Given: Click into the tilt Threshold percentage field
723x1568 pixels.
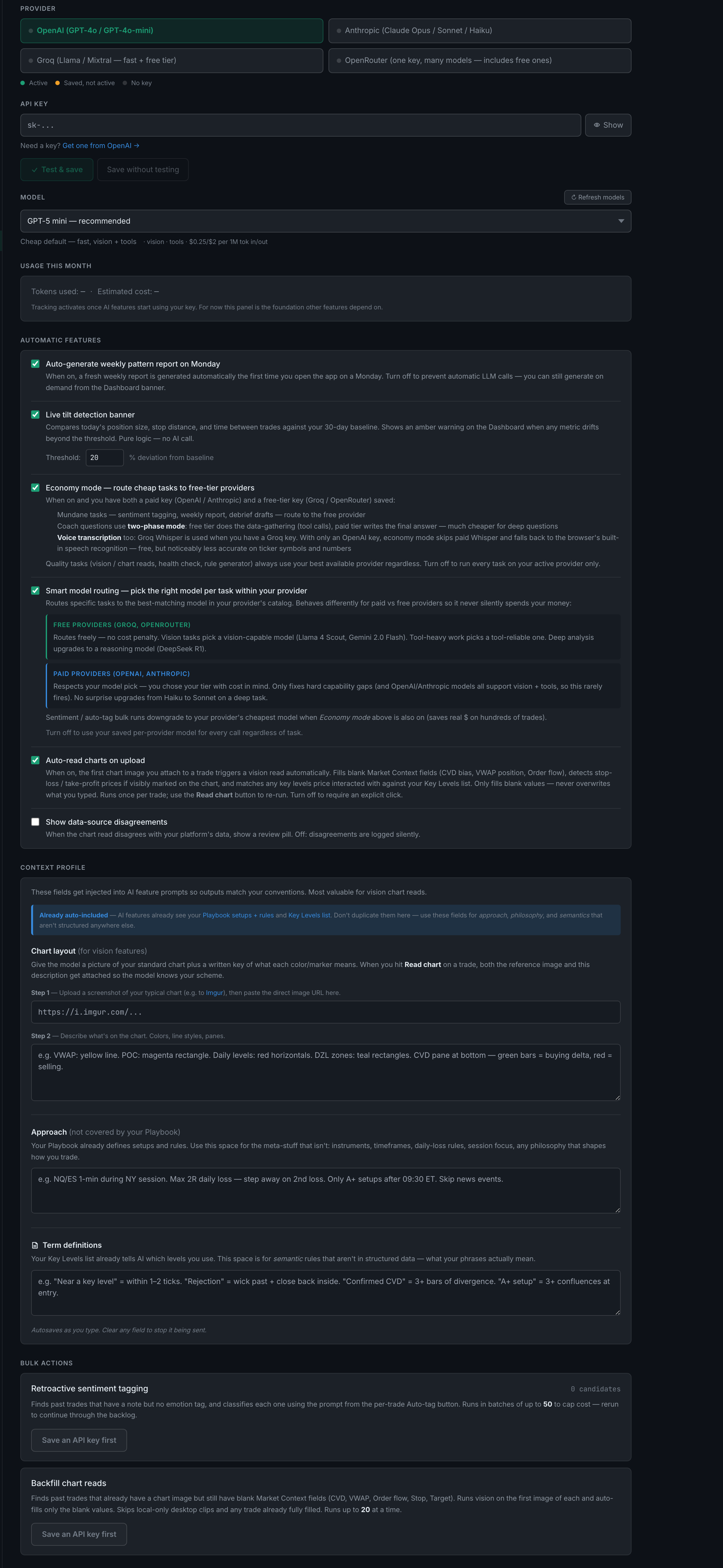Looking at the screenshot, I should point(105,458).
